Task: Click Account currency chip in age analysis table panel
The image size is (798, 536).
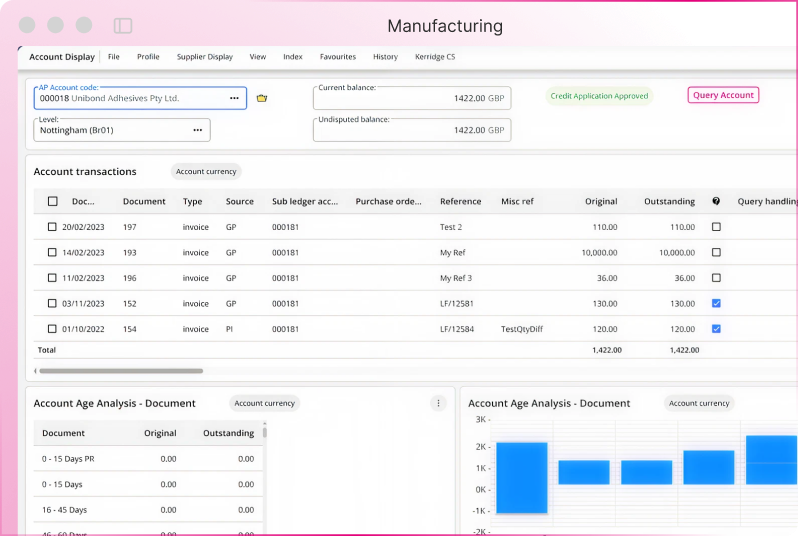Action: 265,403
